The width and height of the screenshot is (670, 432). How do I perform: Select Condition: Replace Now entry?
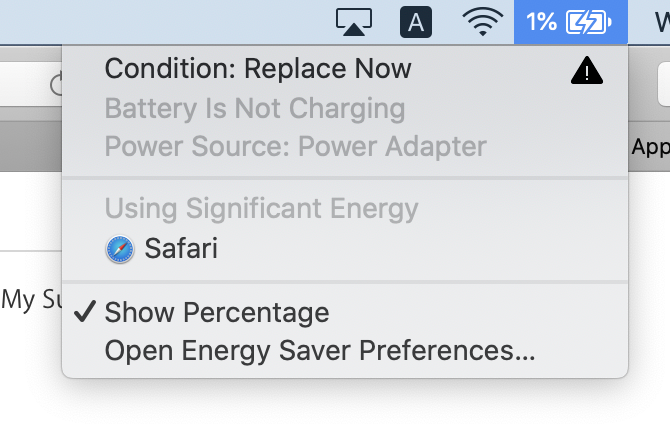point(258,69)
